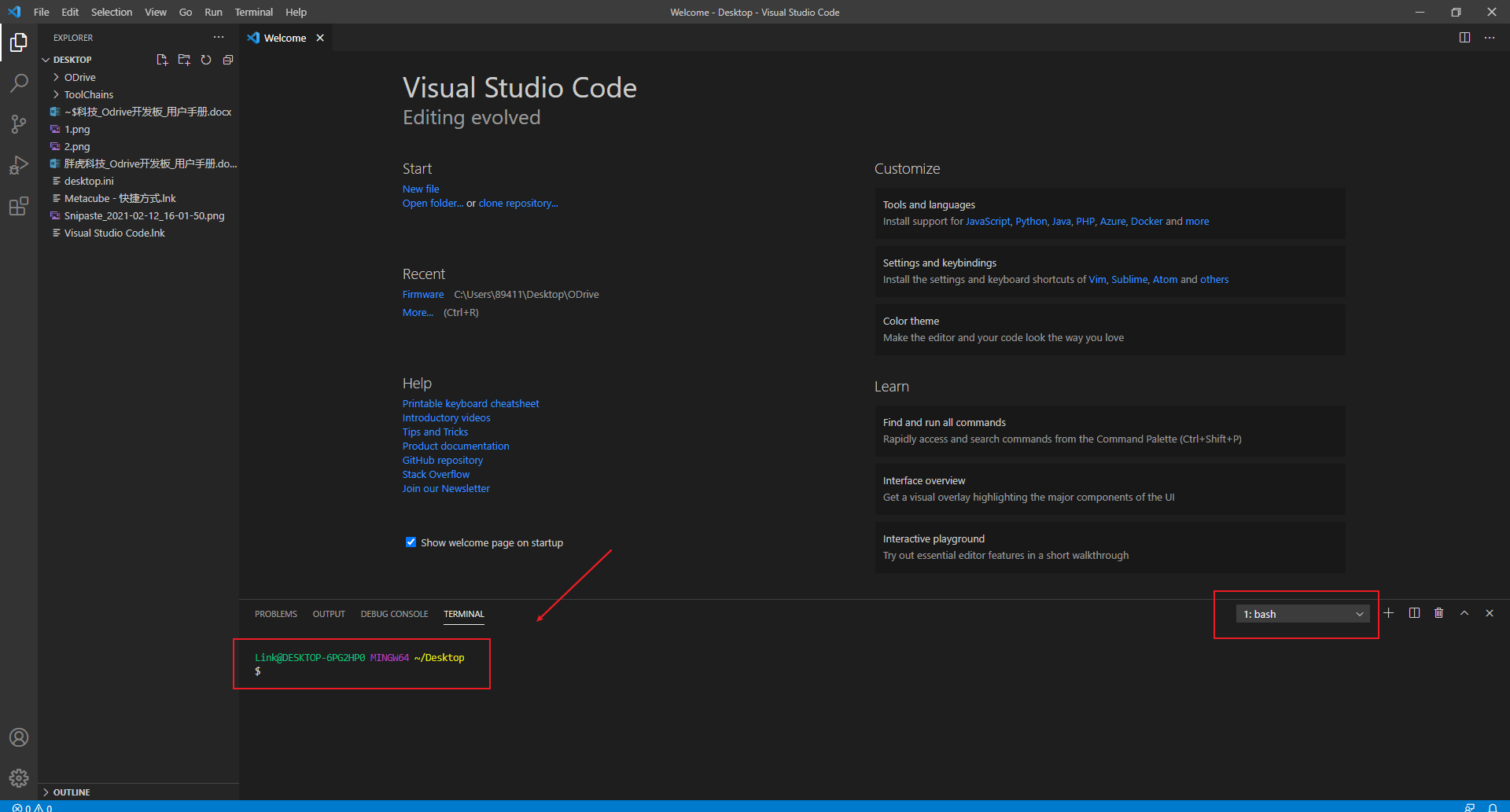The image size is (1510, 812).
Task: Open the Extensions view
Action: click(x=19, y=206)
